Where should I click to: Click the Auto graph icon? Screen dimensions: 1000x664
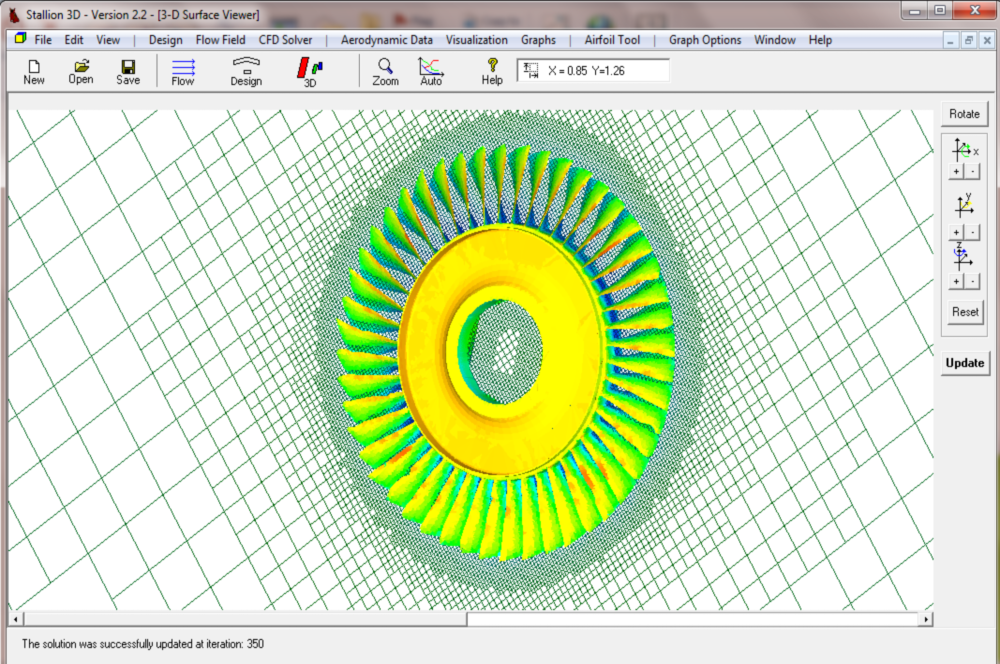(x=430, y=71)
